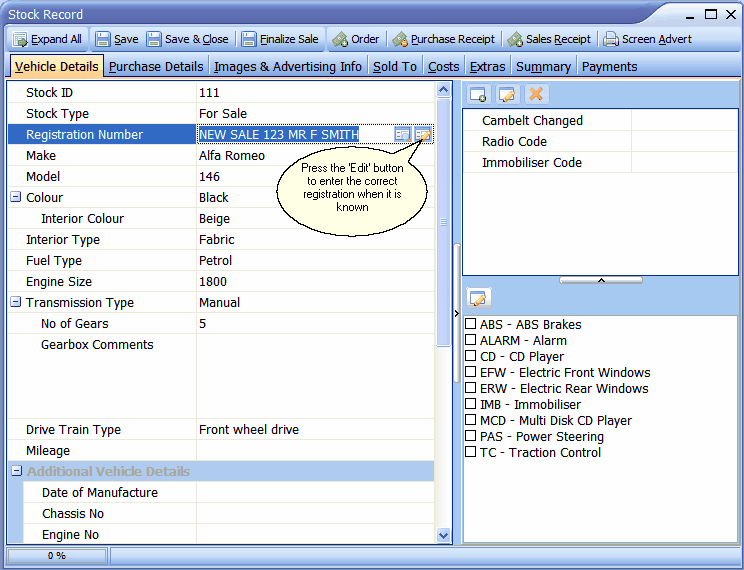This screenshot has height=570, width=744.
Task: Click the Make value Alfa Romeo
Action: tap(232, 156)
